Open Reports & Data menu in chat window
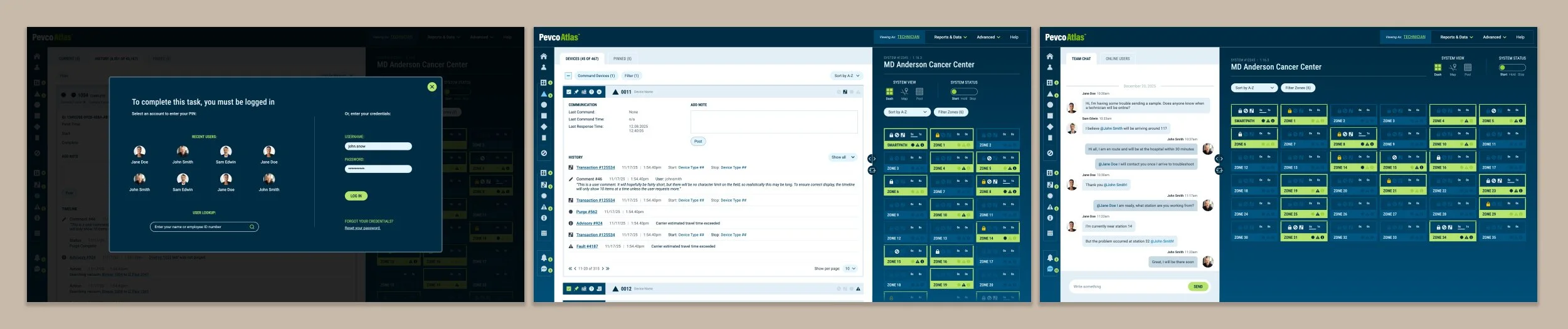Screen dimensions: 1568x329 pos(1456,37)
